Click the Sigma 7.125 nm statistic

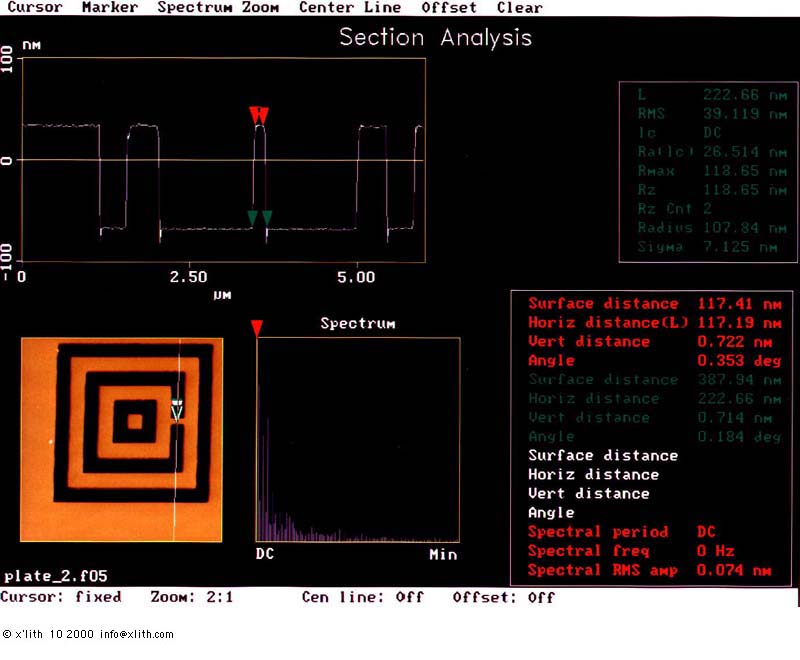click(707, 247)
